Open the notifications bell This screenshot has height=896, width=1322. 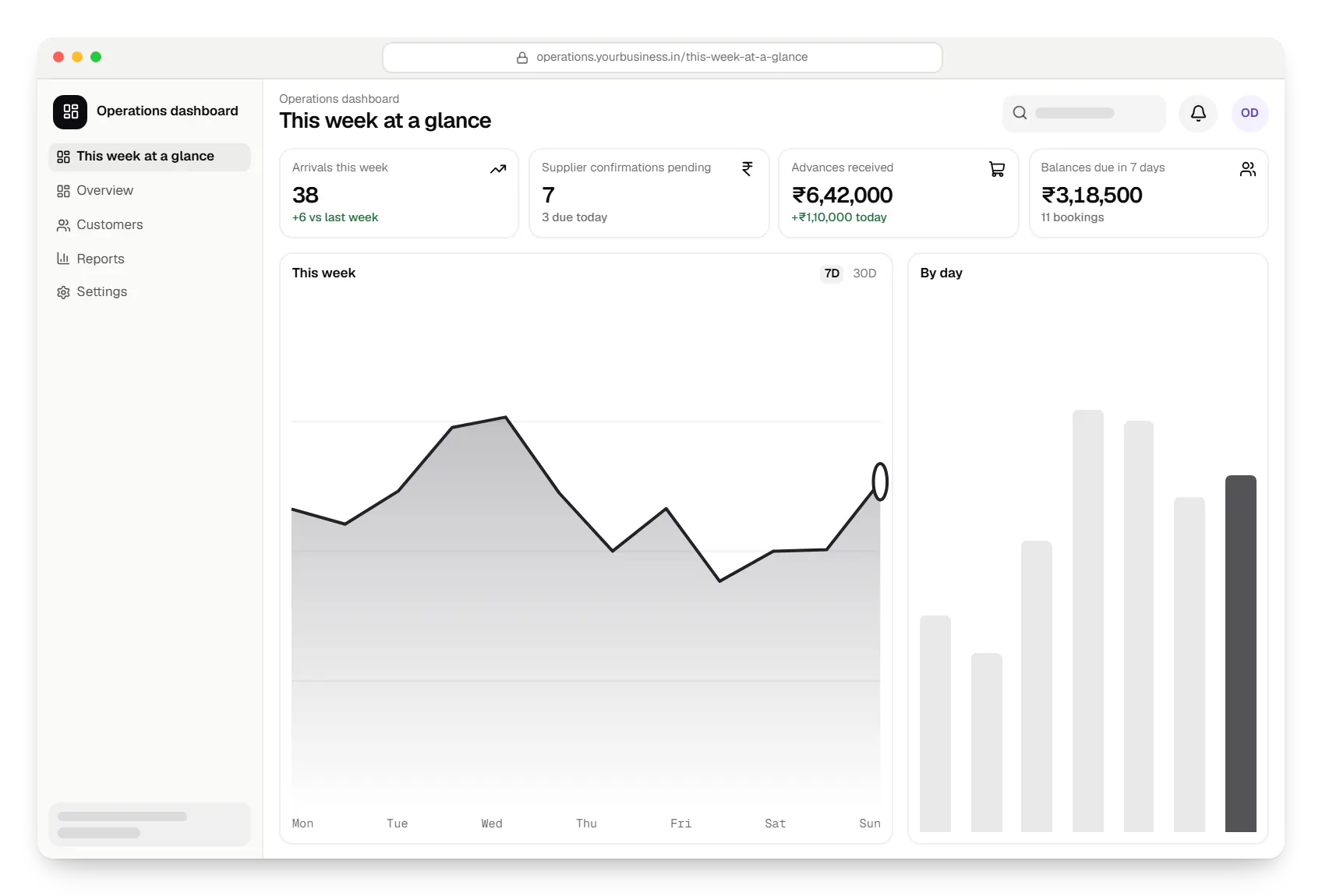1198,113
